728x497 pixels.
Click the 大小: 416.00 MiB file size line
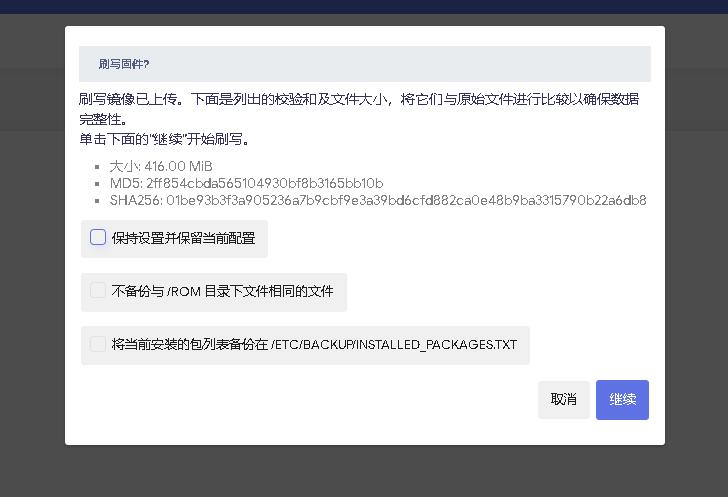coord(160,166)
